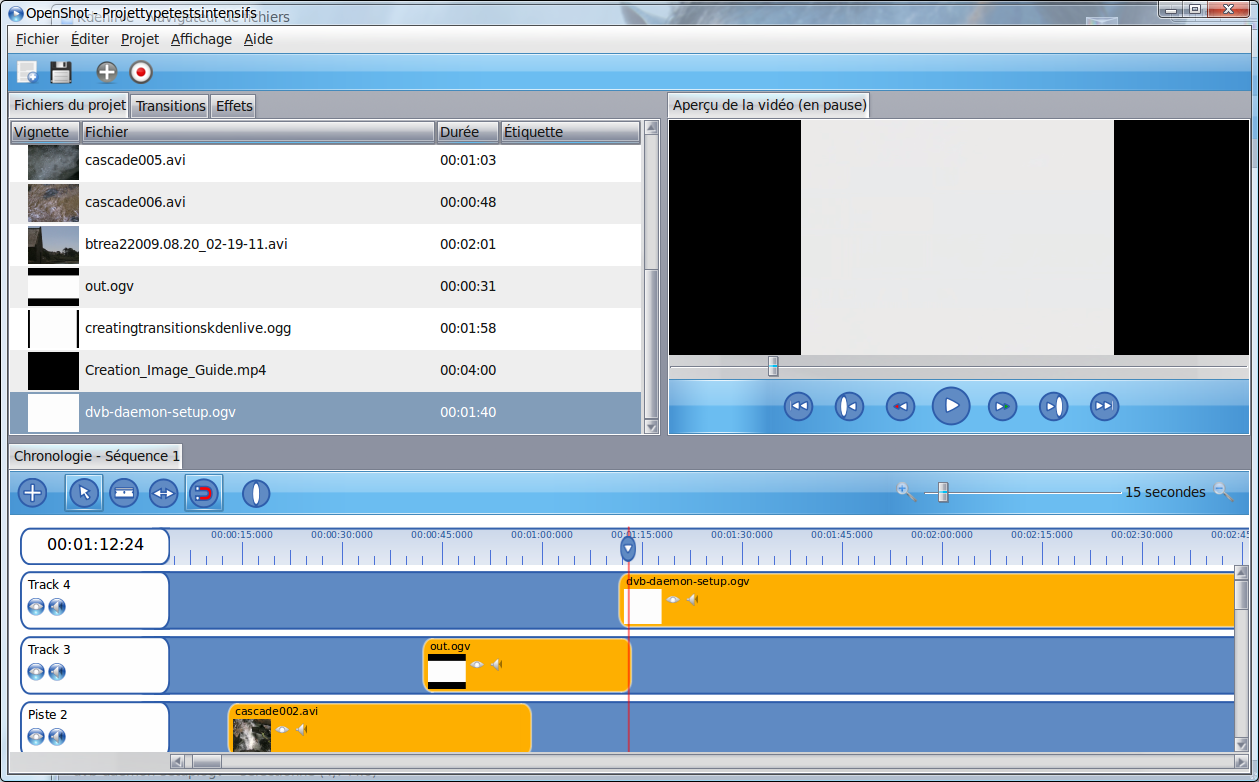The image size is (1259, 782).
Task: Switch to the Transitions tab
Action: (170, 106)
